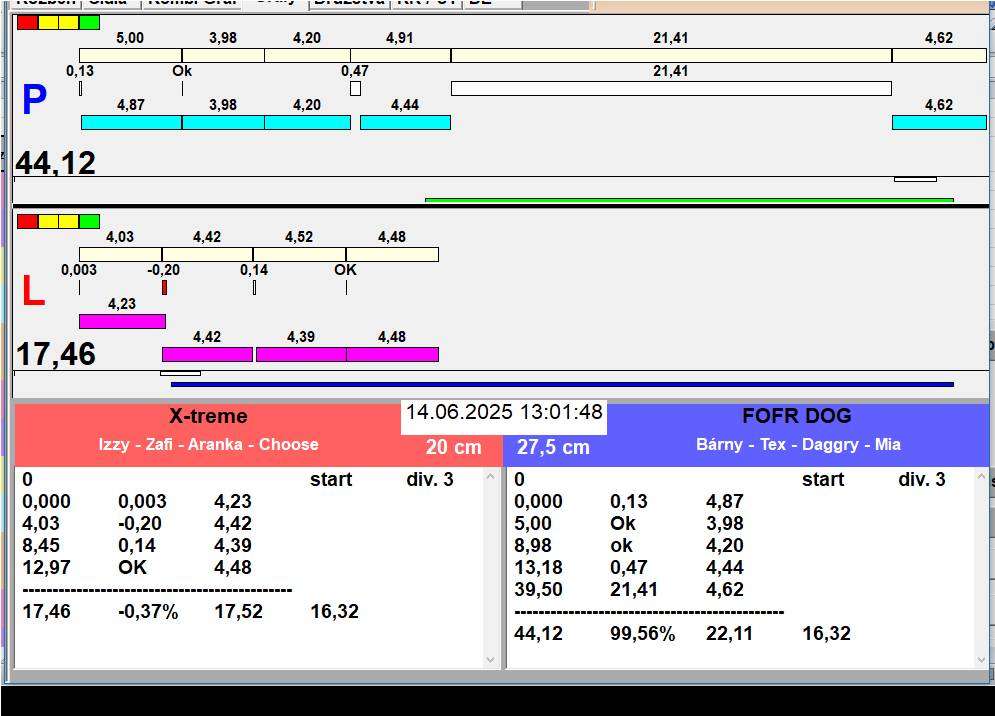Click the red start light in lane L
This screenshot has height=716, width=995.
27,221
